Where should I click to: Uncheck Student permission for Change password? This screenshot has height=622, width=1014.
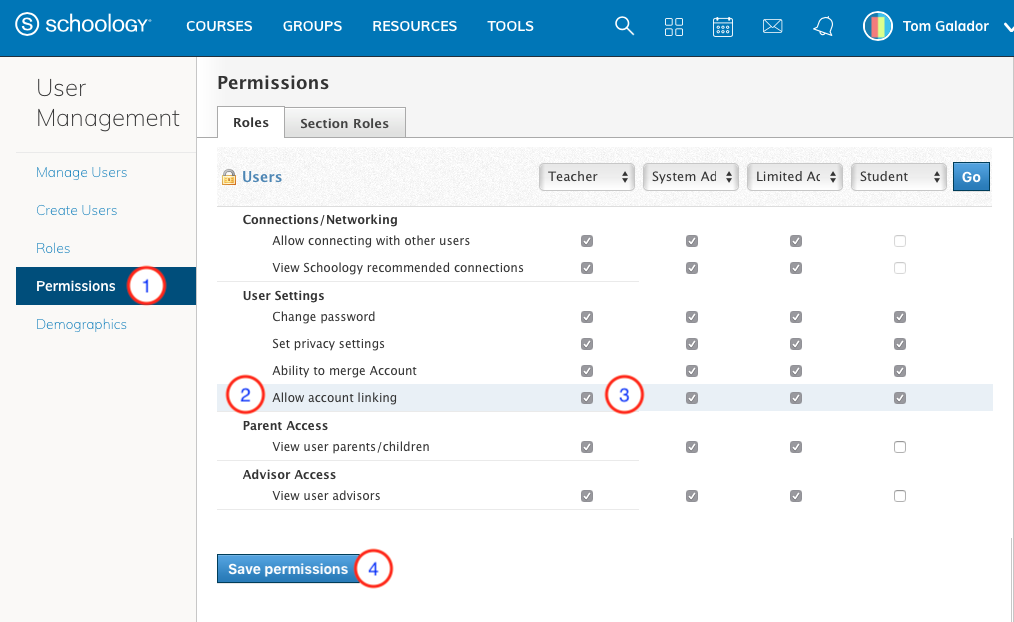click(x=899, y=316)
